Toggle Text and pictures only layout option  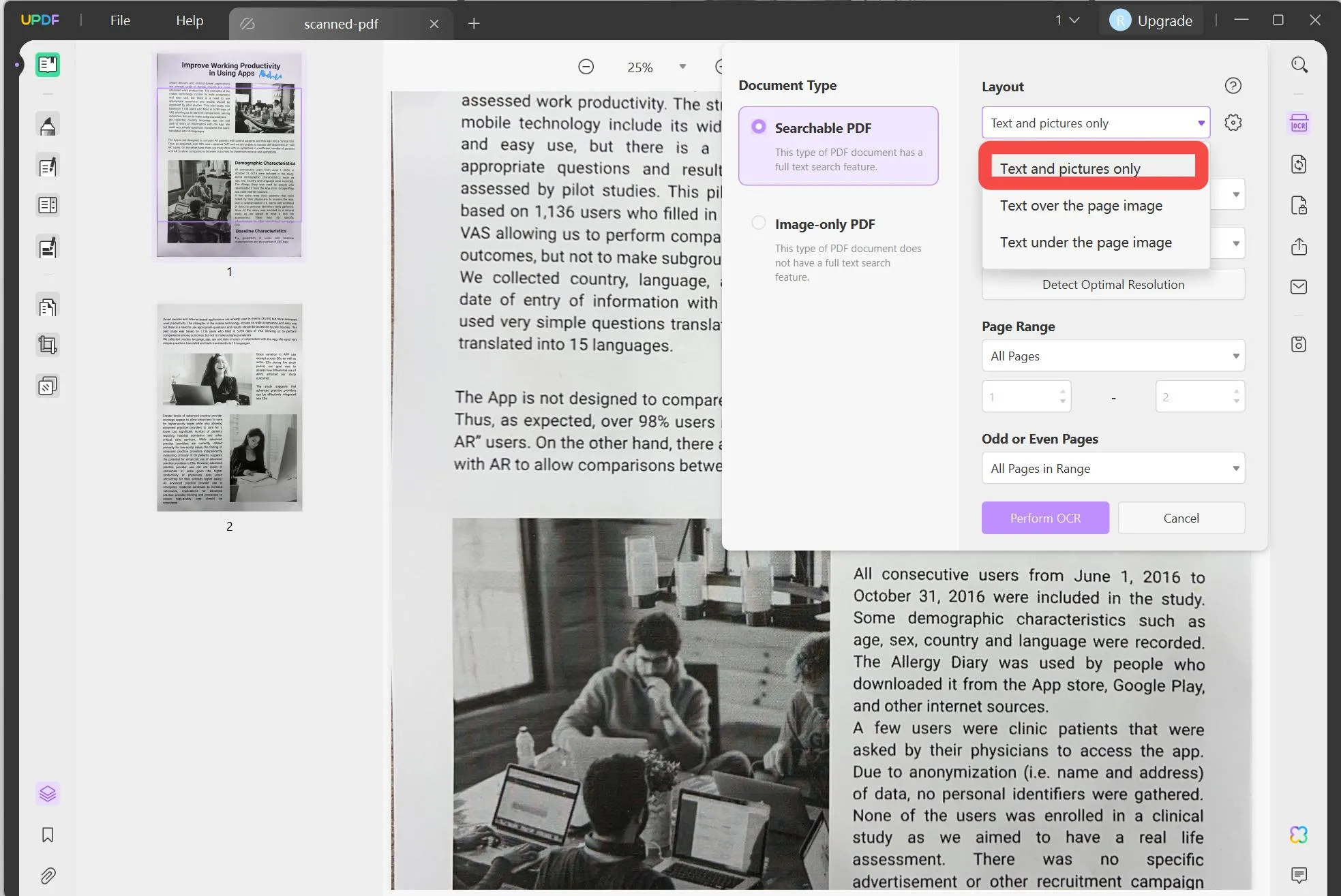pyautogui.click(x=1093, y=167)
